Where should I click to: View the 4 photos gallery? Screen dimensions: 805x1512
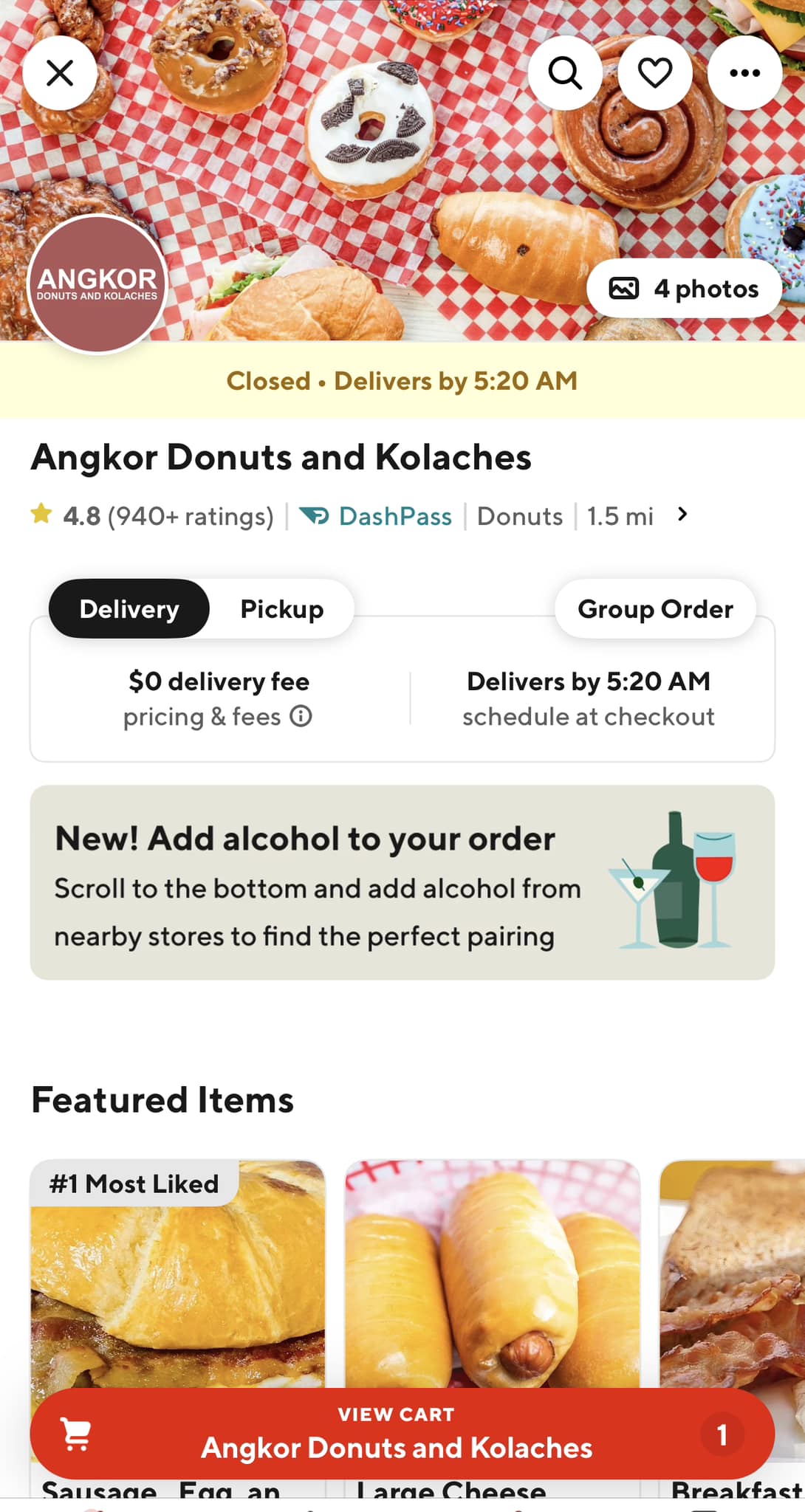(684, 289)
